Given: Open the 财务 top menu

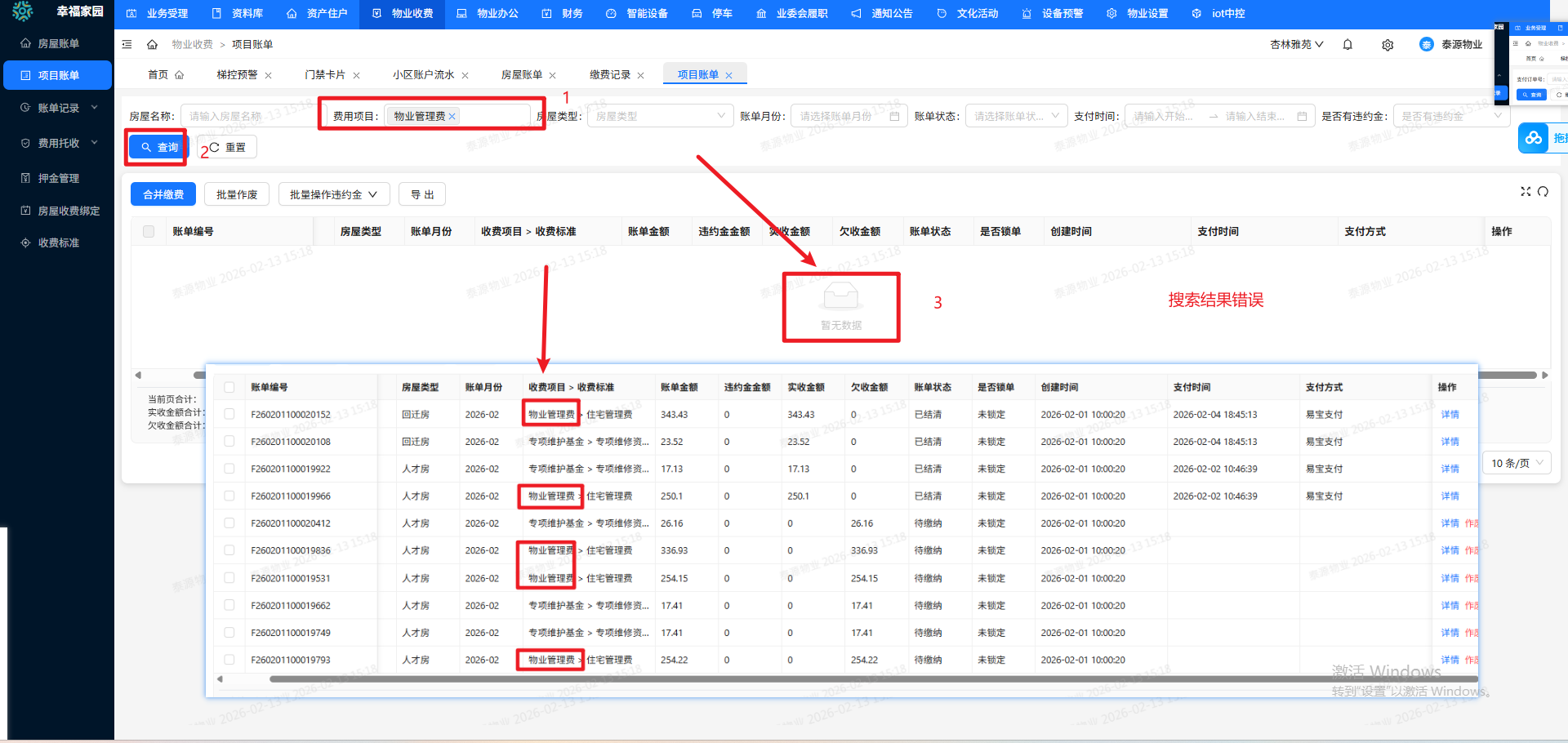Looking at the screenshot, I should 563,14.
